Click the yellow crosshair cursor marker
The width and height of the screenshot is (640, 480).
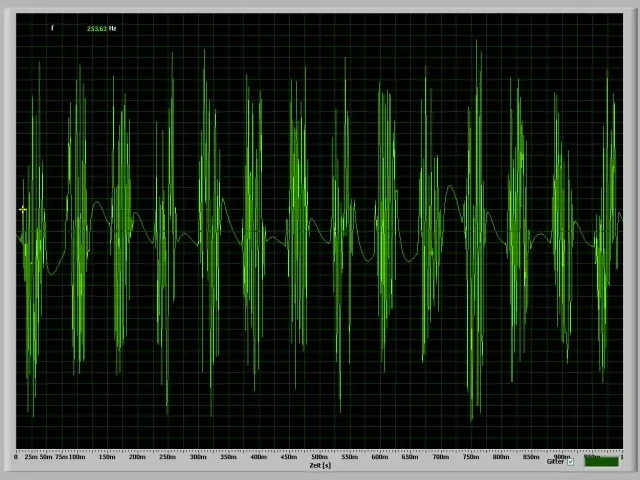click(x=23, y=210)
